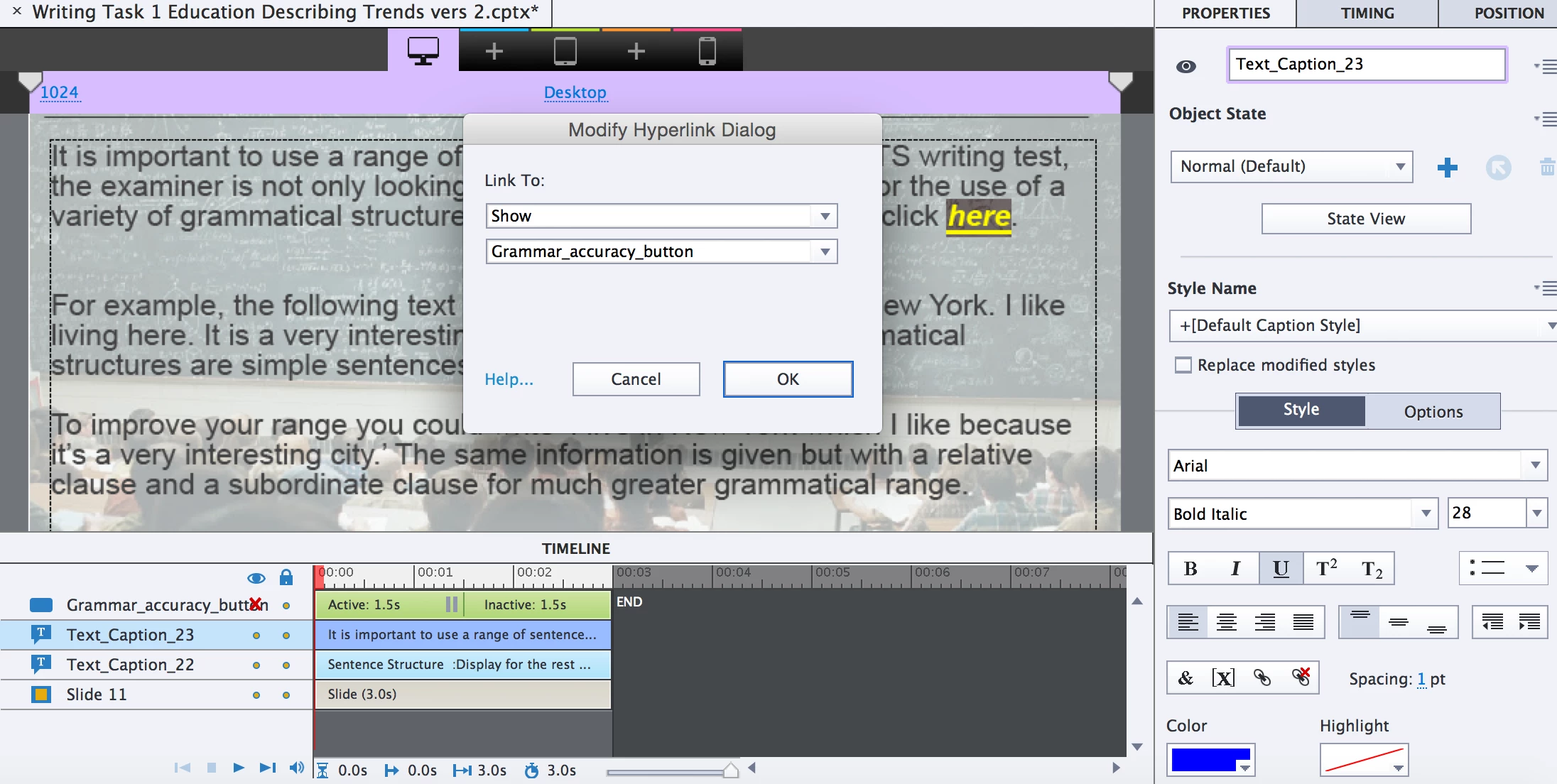
Task: Add new object state plus icon
Action: (1447, 168)
